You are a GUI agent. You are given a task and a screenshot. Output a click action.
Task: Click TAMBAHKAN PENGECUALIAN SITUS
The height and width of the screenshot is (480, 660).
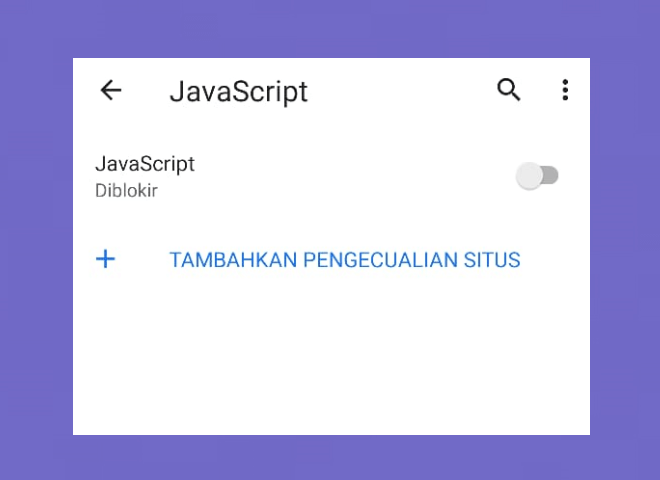point(345,260)
